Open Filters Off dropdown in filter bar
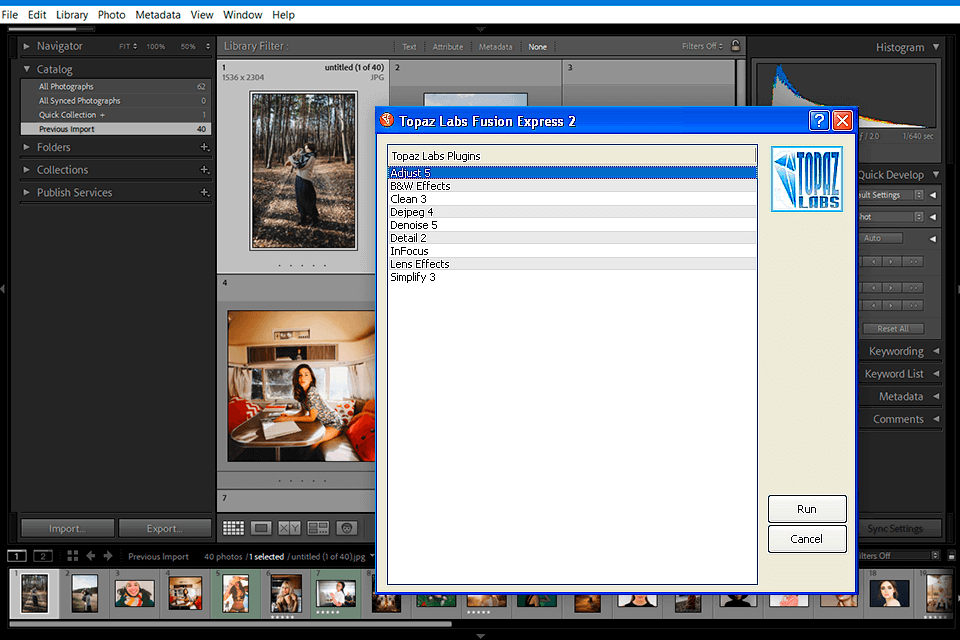Viewport: 960px width, 640px height. [x=702, y=46]
